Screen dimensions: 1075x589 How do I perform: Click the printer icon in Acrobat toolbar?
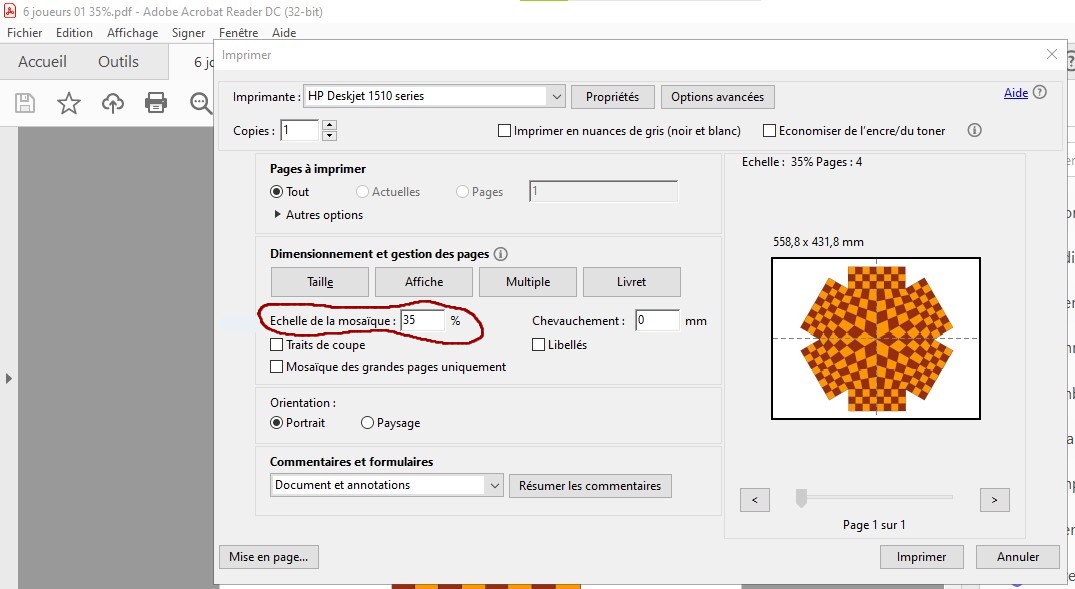pos(156,103)
